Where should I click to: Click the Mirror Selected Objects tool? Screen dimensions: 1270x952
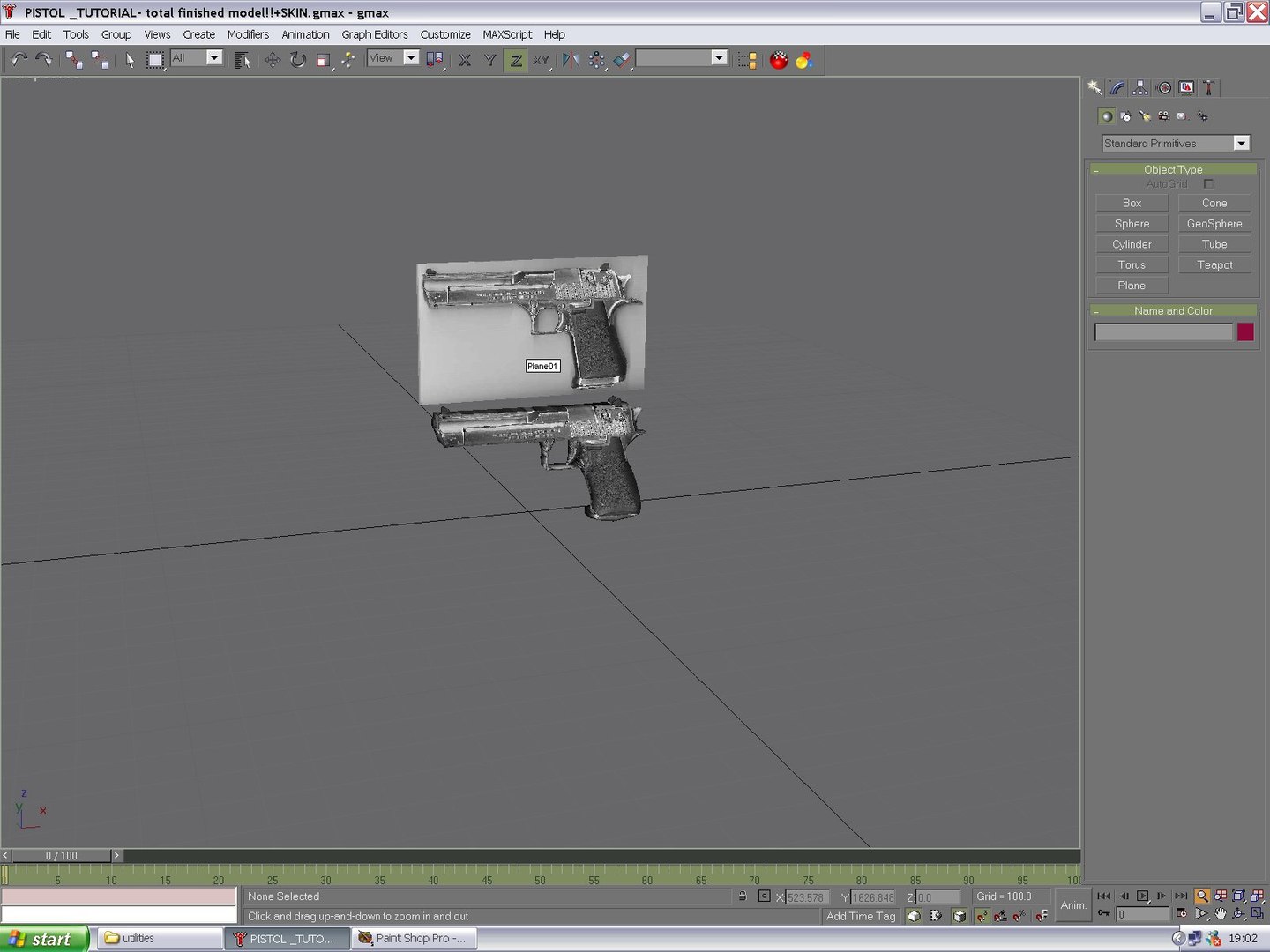click(571, 60)
